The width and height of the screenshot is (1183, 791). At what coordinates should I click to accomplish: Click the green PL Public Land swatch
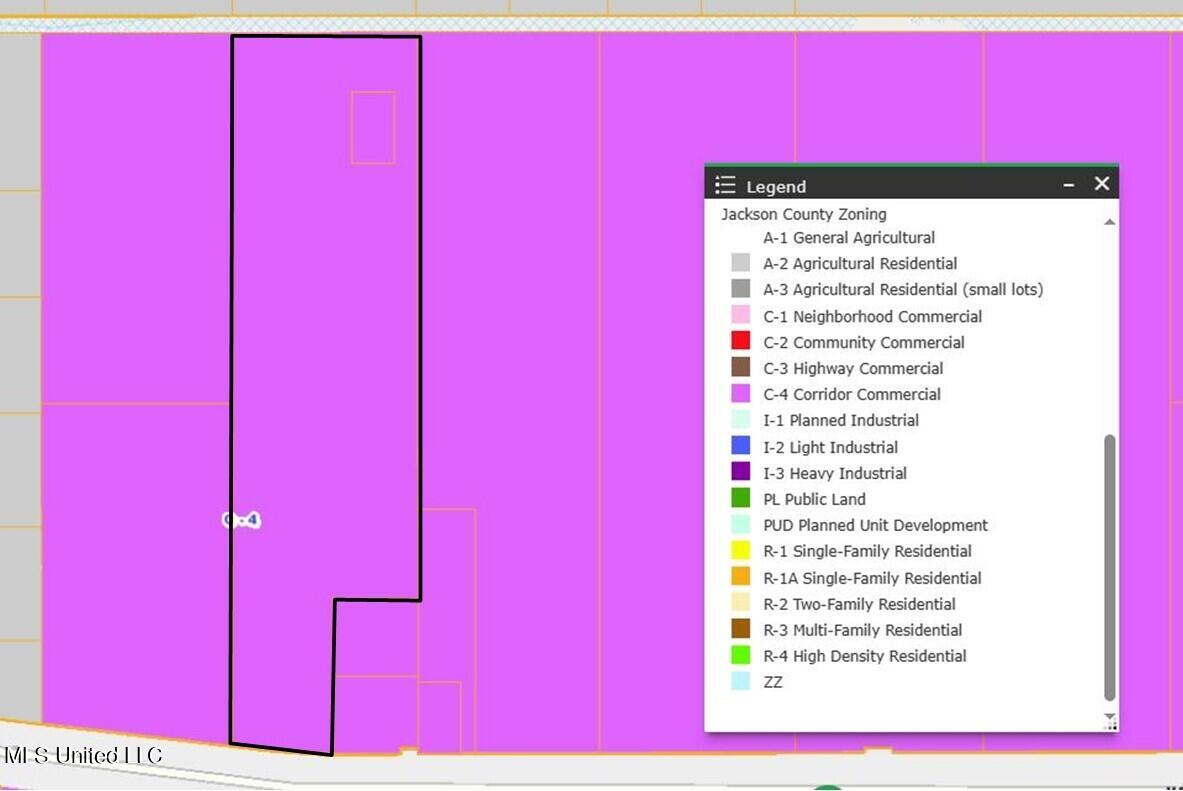(x=741, y=499)
